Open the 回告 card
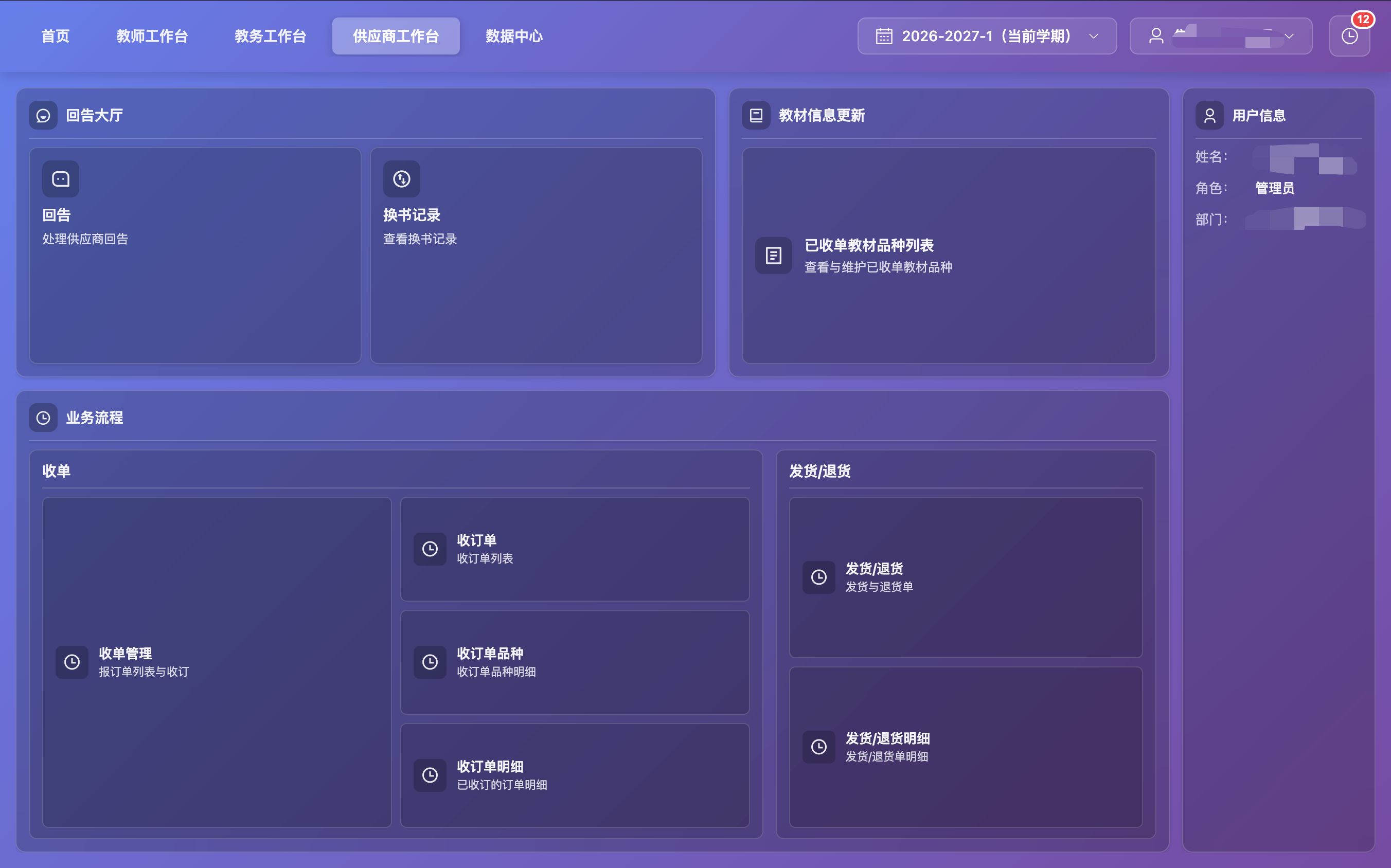 [195, 256]
